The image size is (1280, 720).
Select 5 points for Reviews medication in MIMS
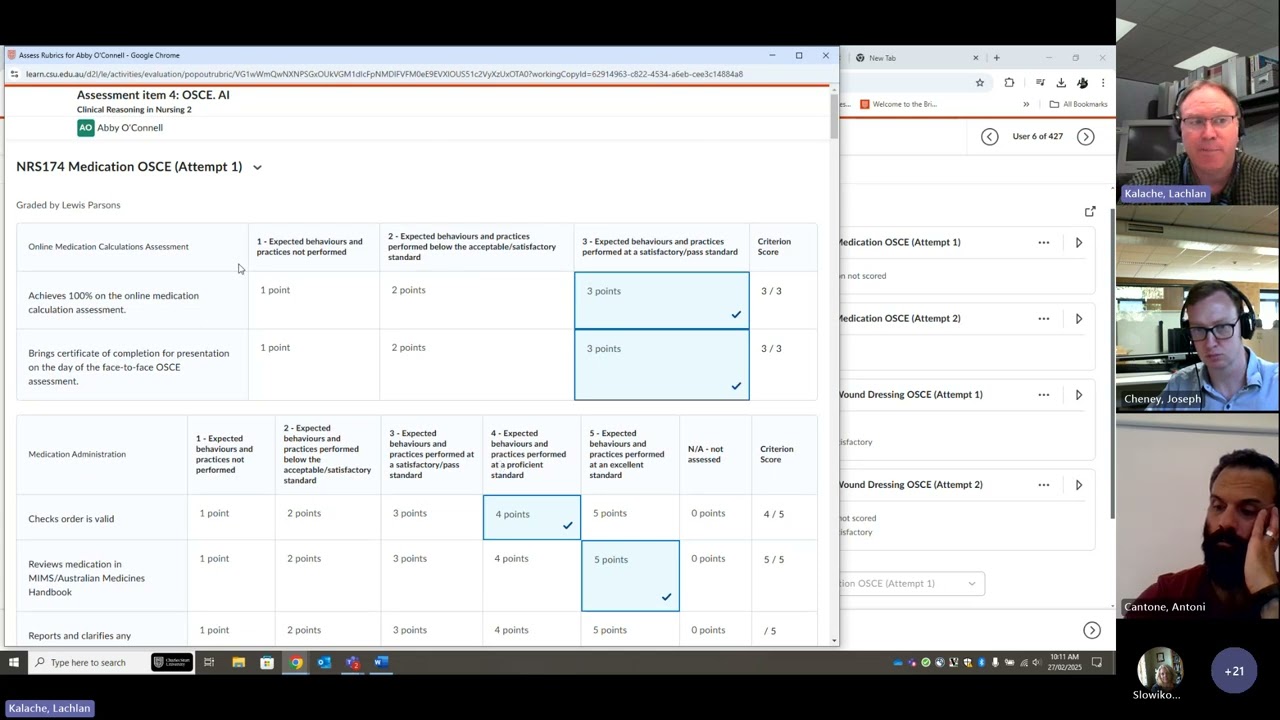[630, 576]
